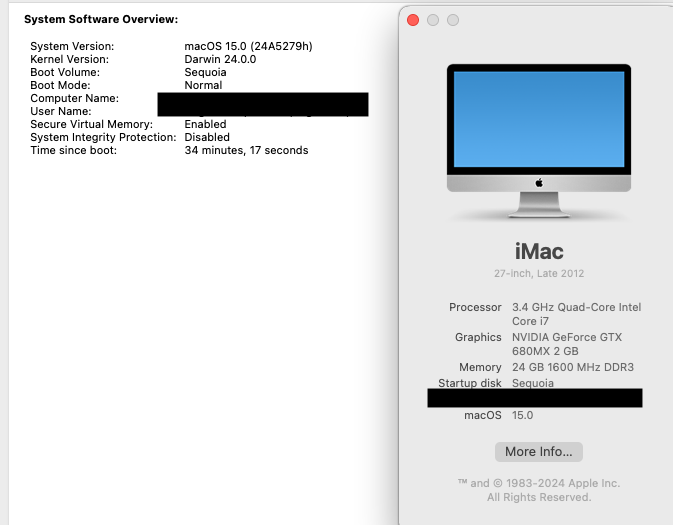
Task: Select the 'iMac' title text
Action: 539,251
